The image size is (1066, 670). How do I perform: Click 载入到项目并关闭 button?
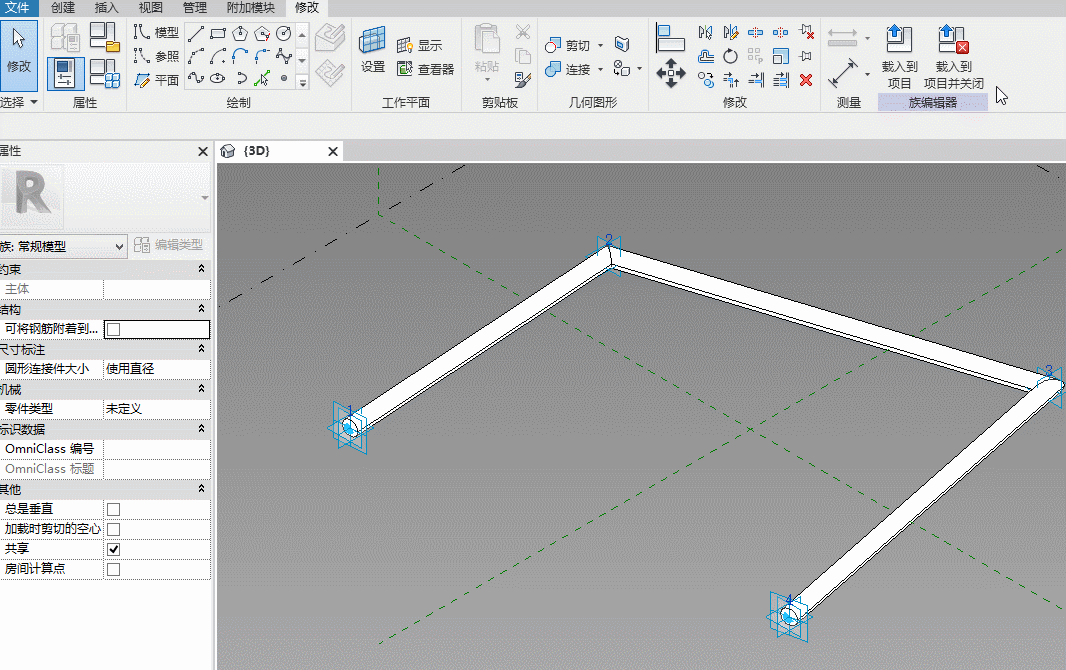954,57
